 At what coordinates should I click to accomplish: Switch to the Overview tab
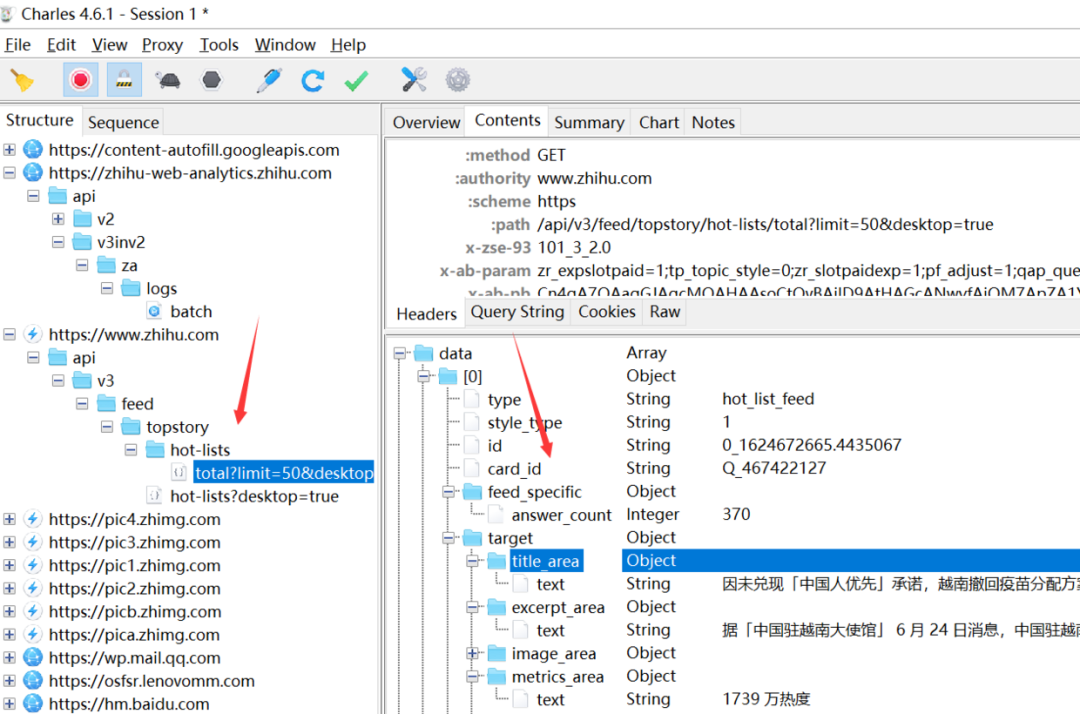coord(426,123)
